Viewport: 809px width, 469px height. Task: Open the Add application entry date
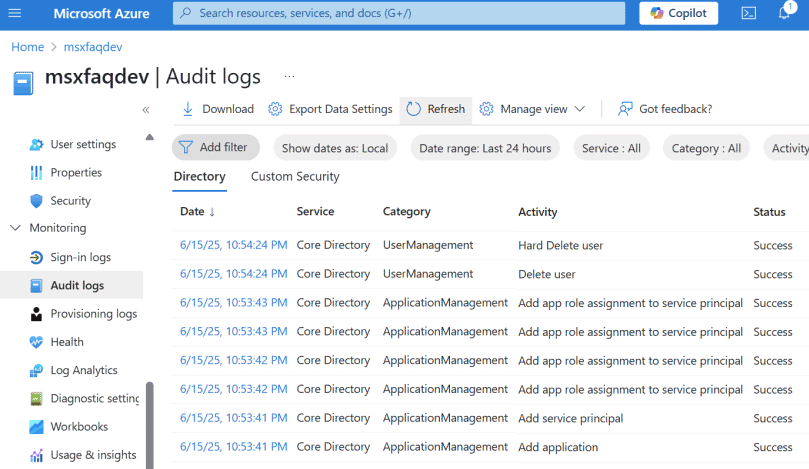[x=233, y=447]
